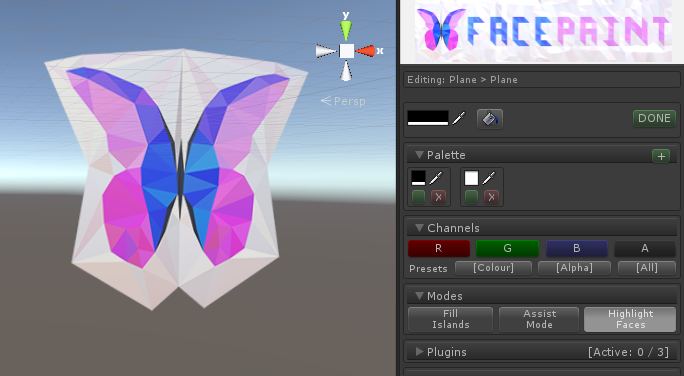Click the red X axis gizmo cone
The image size is (684, 376).
366,51
